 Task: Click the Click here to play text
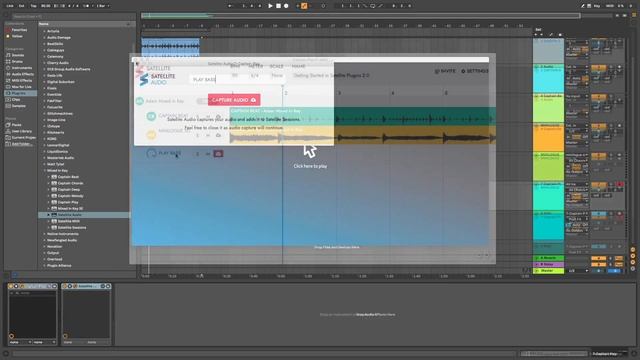tap(310, 166)
